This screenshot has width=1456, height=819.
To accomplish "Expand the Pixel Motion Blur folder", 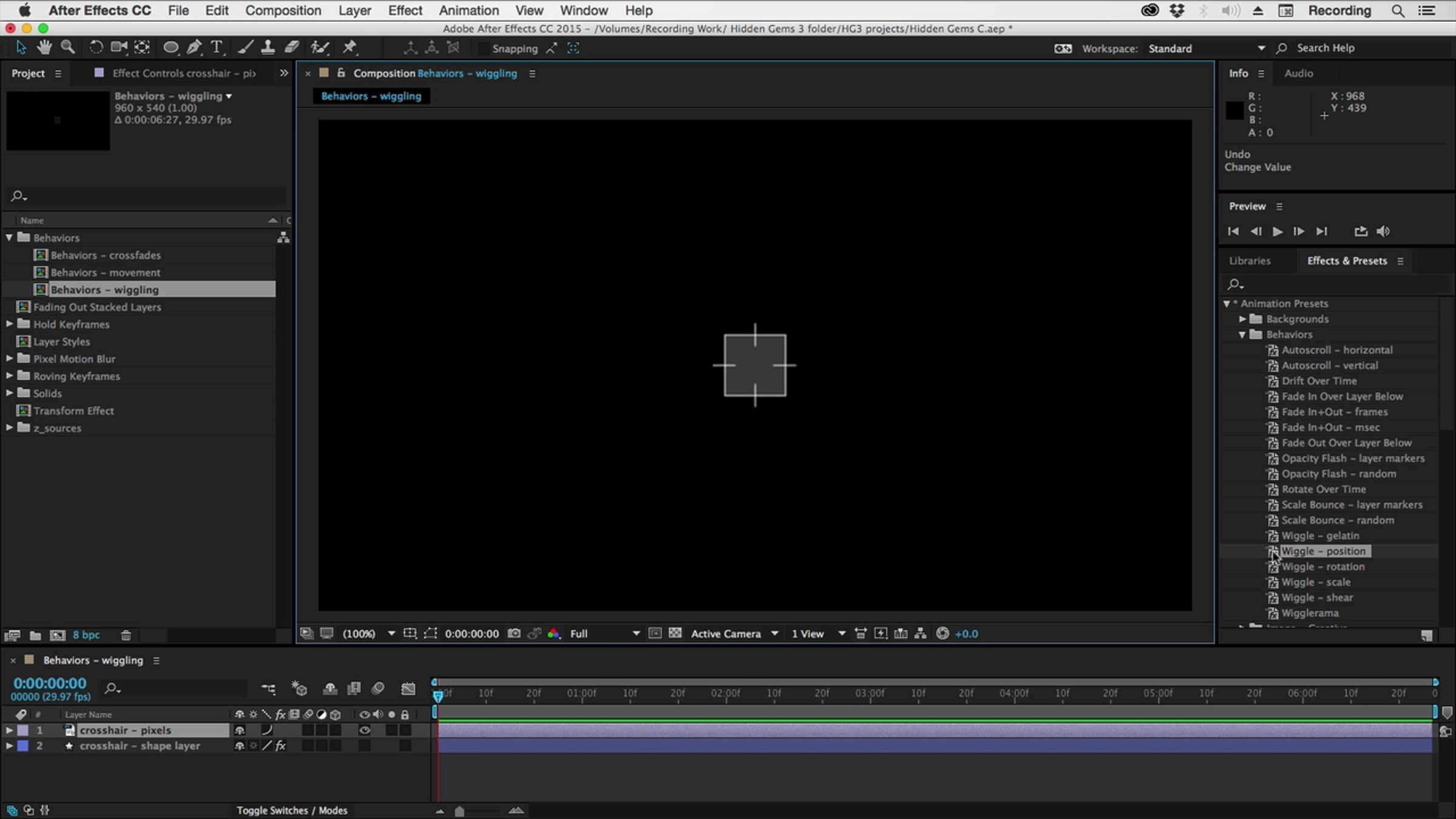I will click(9, 359).
